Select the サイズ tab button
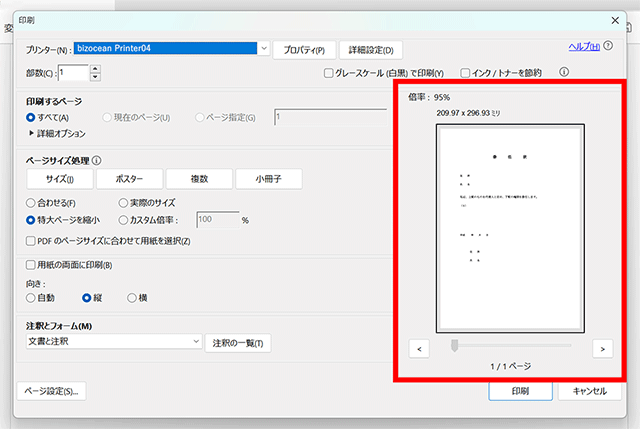The image size is (640, 429). pyautogui.click(x=60, y=179)
